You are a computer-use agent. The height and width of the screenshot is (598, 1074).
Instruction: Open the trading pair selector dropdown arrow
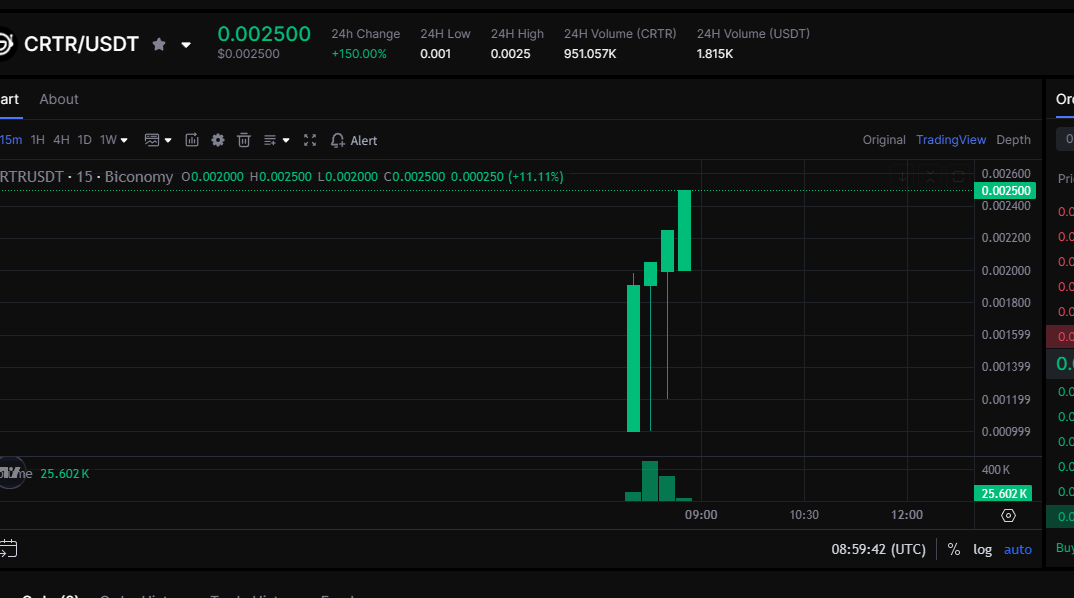coord(186,45)
